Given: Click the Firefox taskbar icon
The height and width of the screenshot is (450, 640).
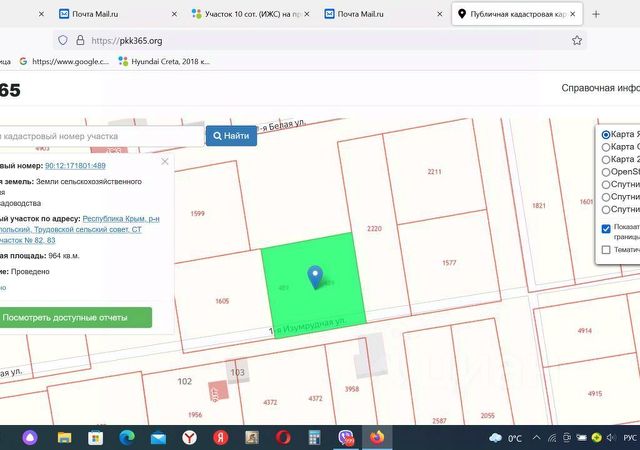Looking at the screenshot, I should pos(377,438).
